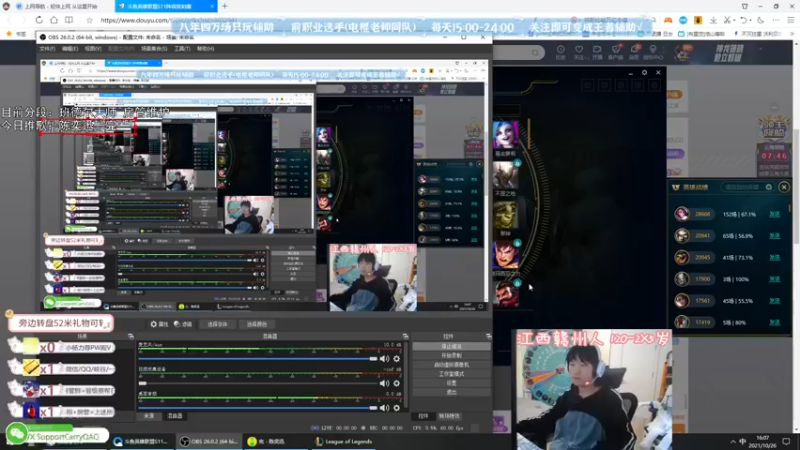Image resolution: width=800 pixels, height=450 pixels.
Task: Open Douyu messages icon
Action: click(634, 52)
